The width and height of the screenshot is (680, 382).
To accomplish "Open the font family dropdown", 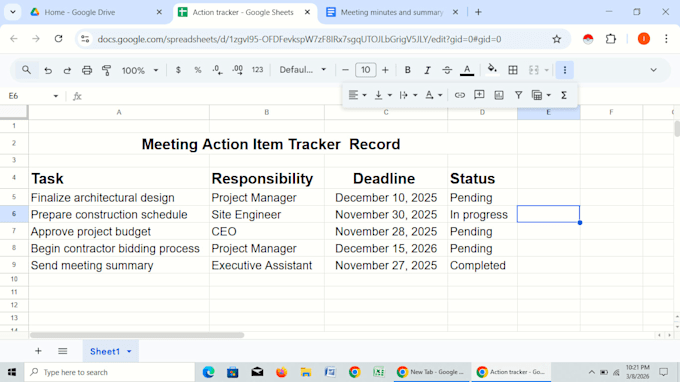I will [302, 70].
